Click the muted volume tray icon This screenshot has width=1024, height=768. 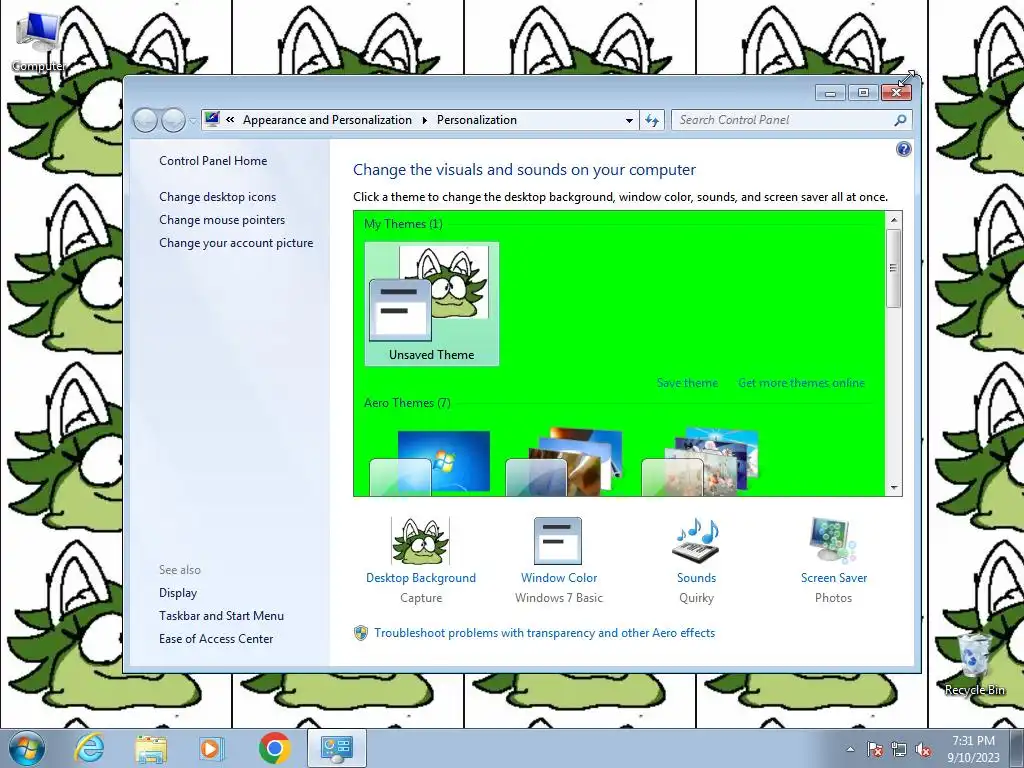tap(923, 750)
